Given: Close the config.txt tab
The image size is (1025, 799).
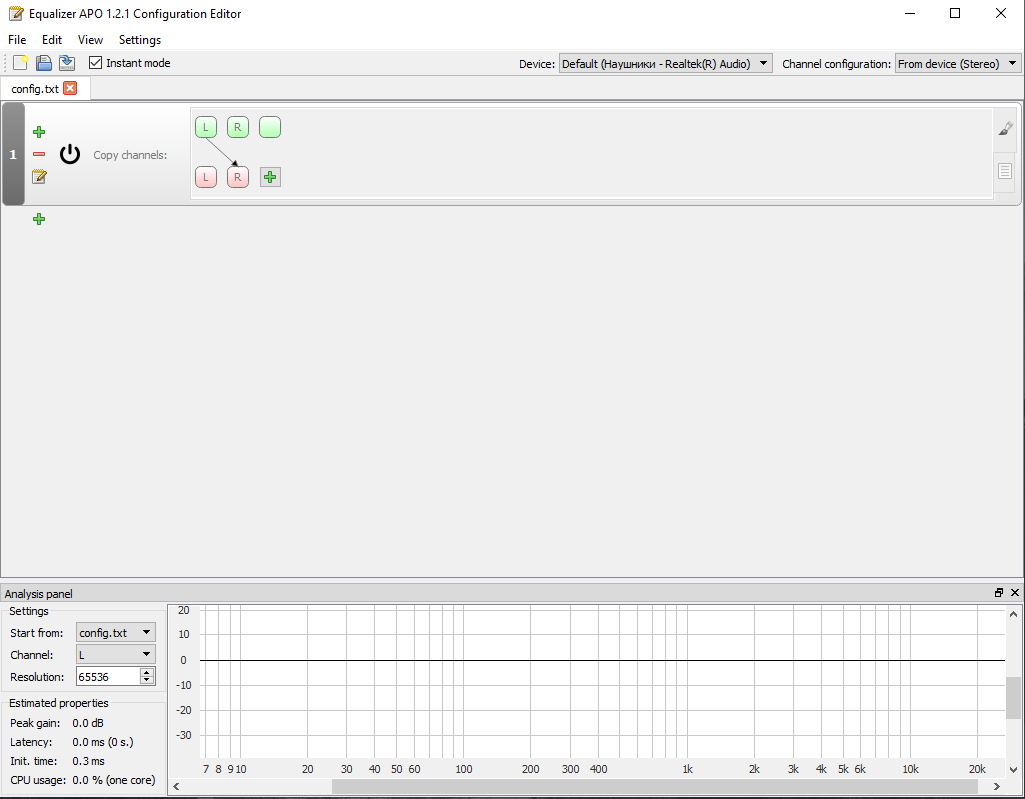Looking at the screenshot, I should 70,88.
